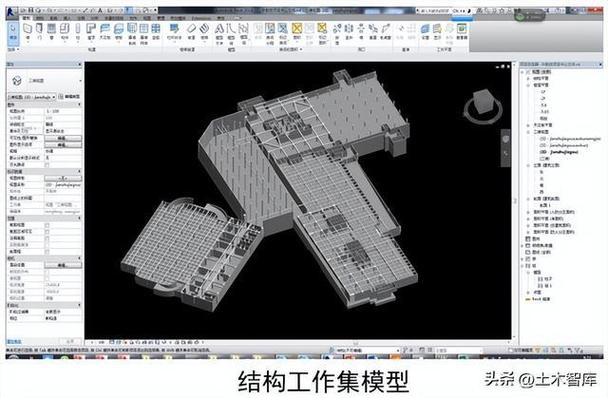608x398 pixels.
Task: Select the Tag Room tool
Action: click(x=283, y=33)
